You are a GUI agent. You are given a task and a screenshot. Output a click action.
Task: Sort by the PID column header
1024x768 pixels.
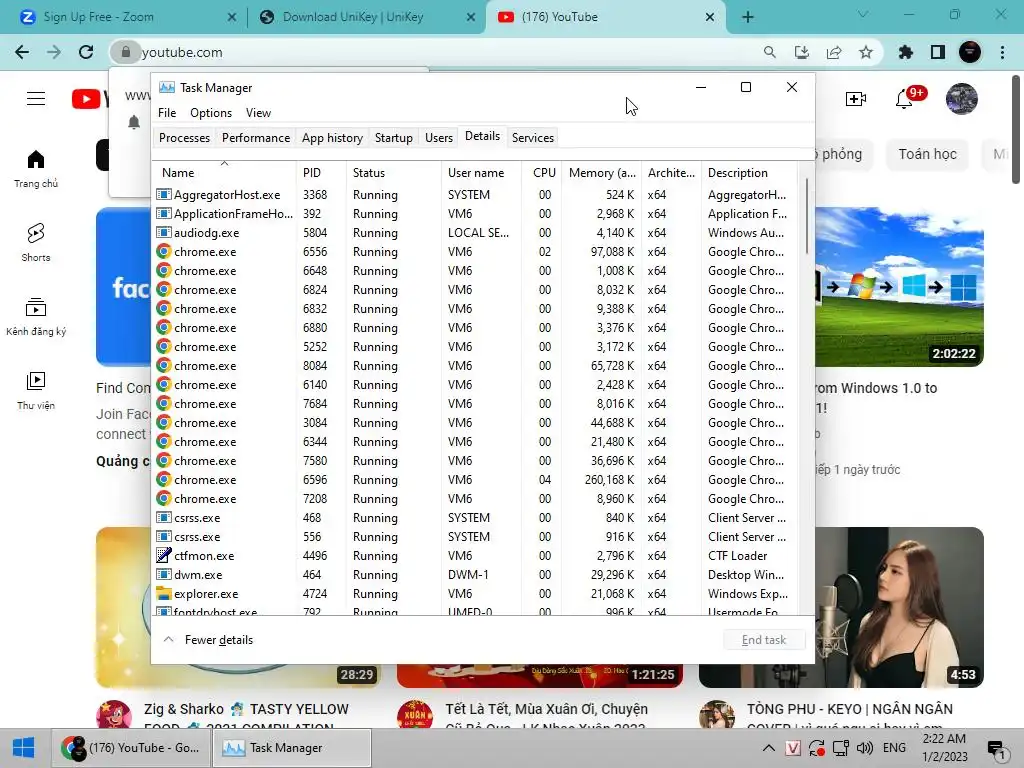click(x=321, y=172)
